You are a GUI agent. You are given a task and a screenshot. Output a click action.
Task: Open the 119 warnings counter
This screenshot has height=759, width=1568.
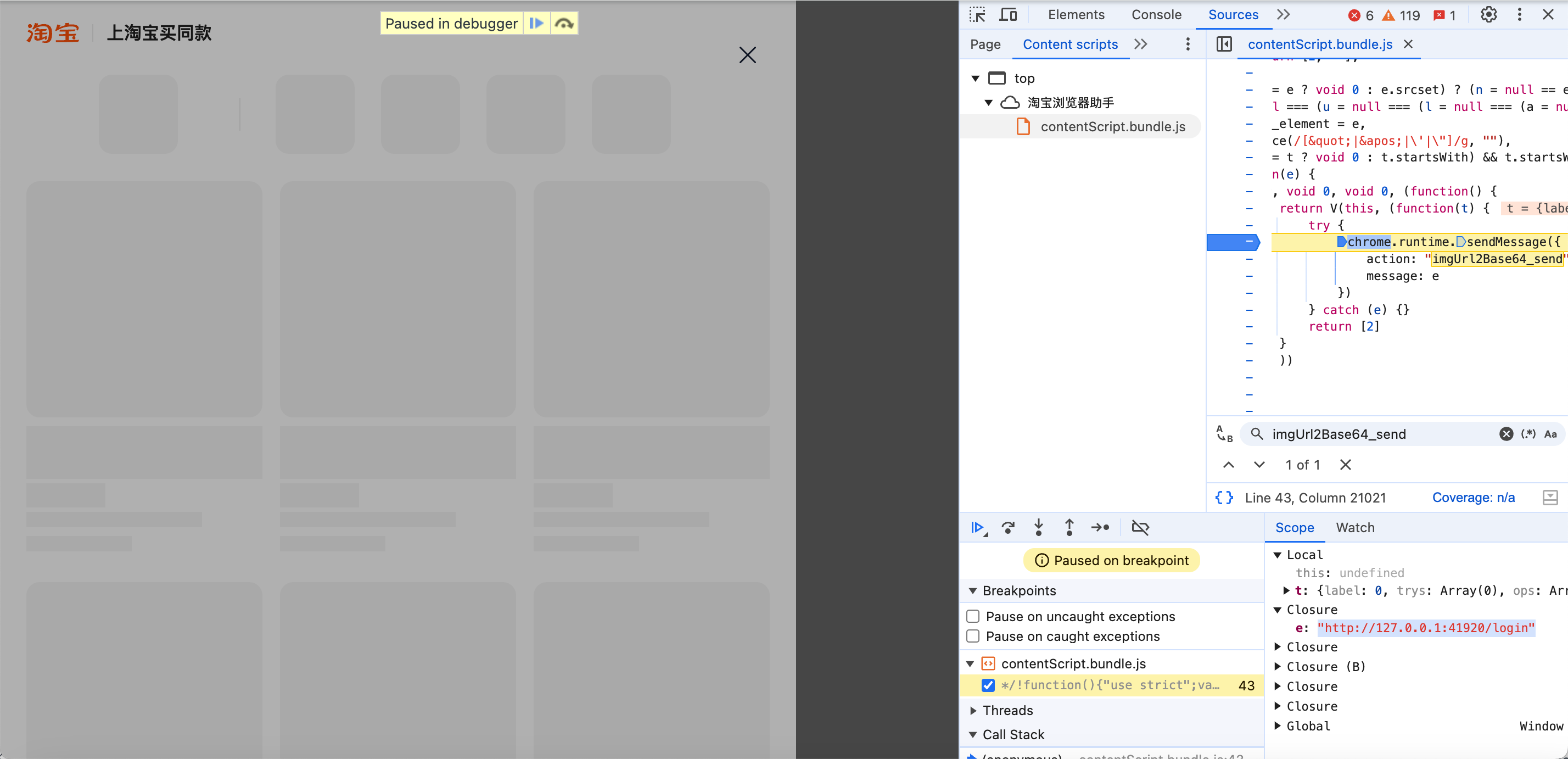1401,15
